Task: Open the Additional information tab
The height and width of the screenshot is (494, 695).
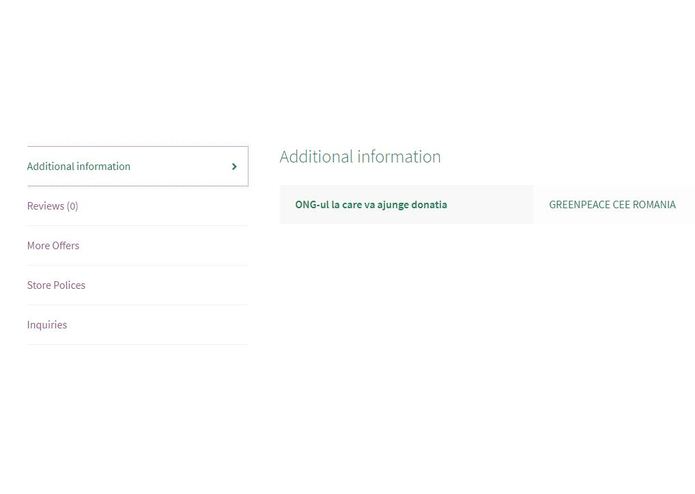Action: pyautogui.click(x=137, y=166)
